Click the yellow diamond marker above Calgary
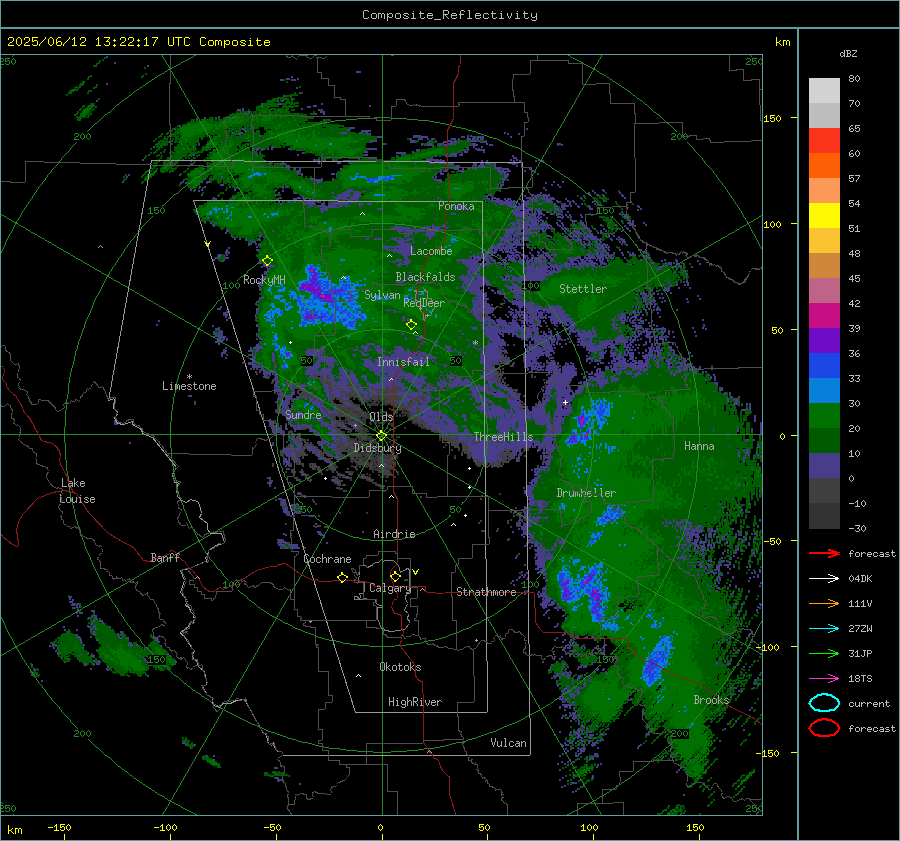This screenshot has height=841, width=900. (x=395, y=576)
